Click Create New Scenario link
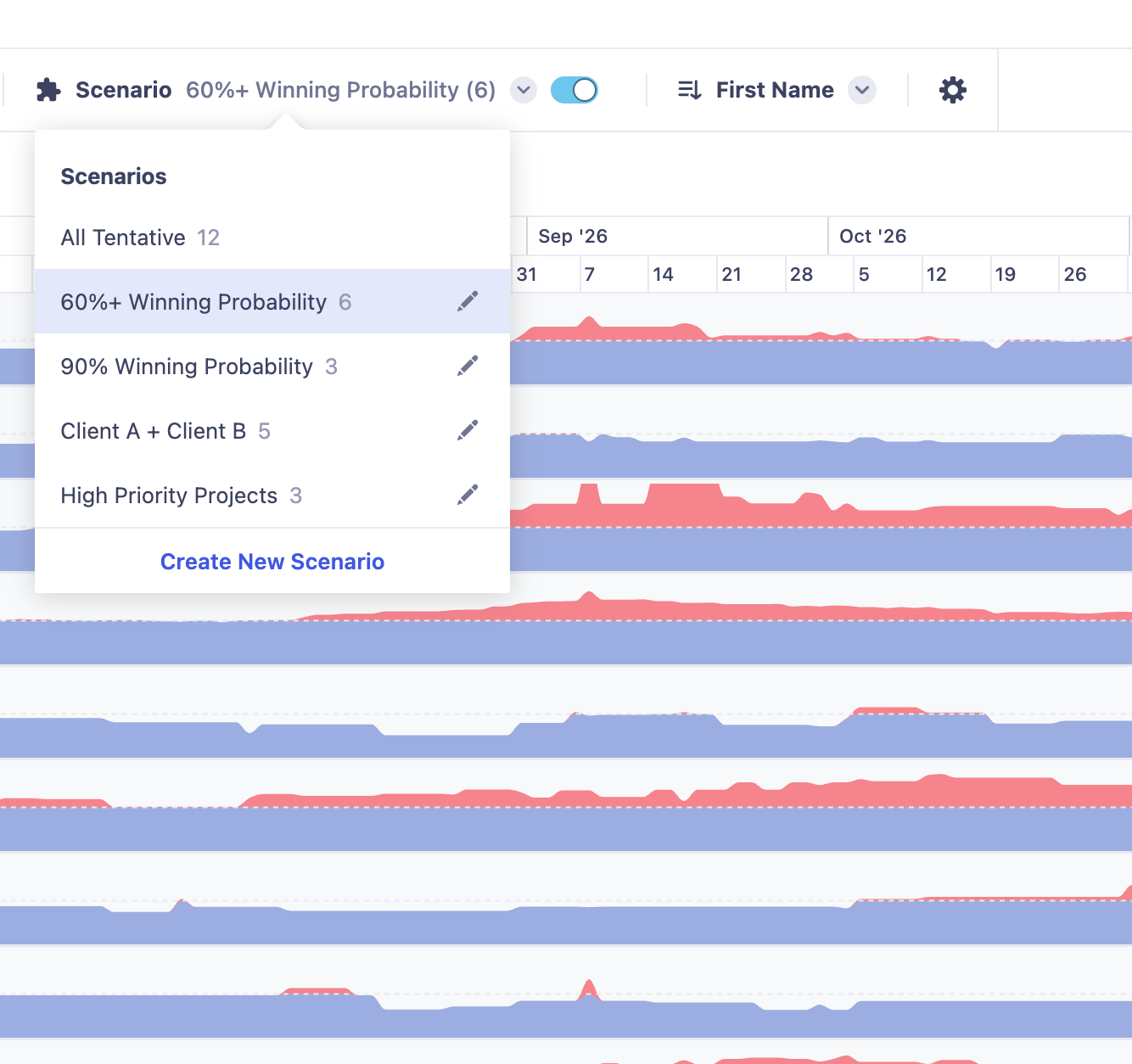This screenshot has width=1132, height=1064. pyautogui.click(x=272, y=562)
